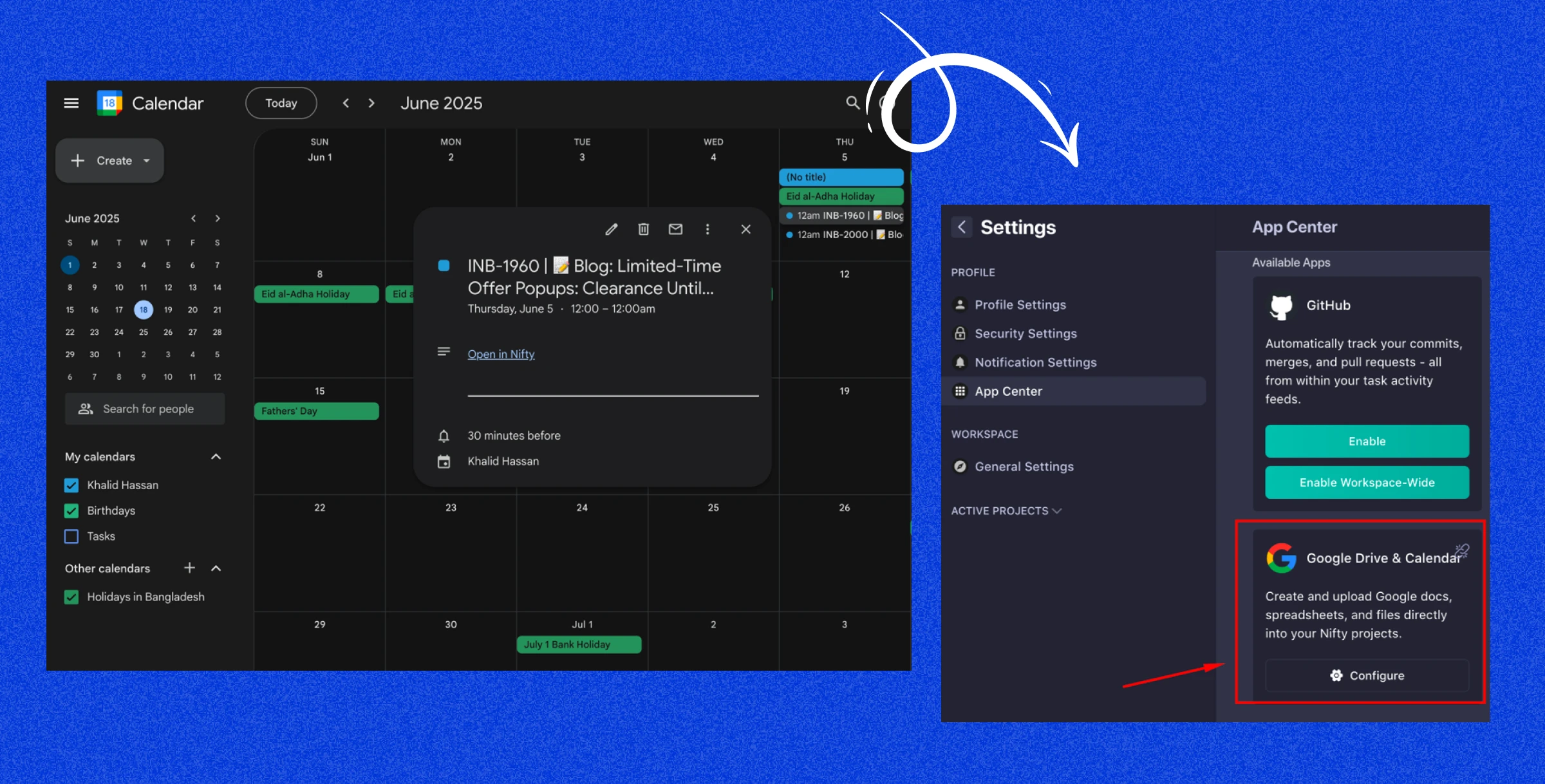Toggle the Birthdays calendar checkbox

[71, 511]
